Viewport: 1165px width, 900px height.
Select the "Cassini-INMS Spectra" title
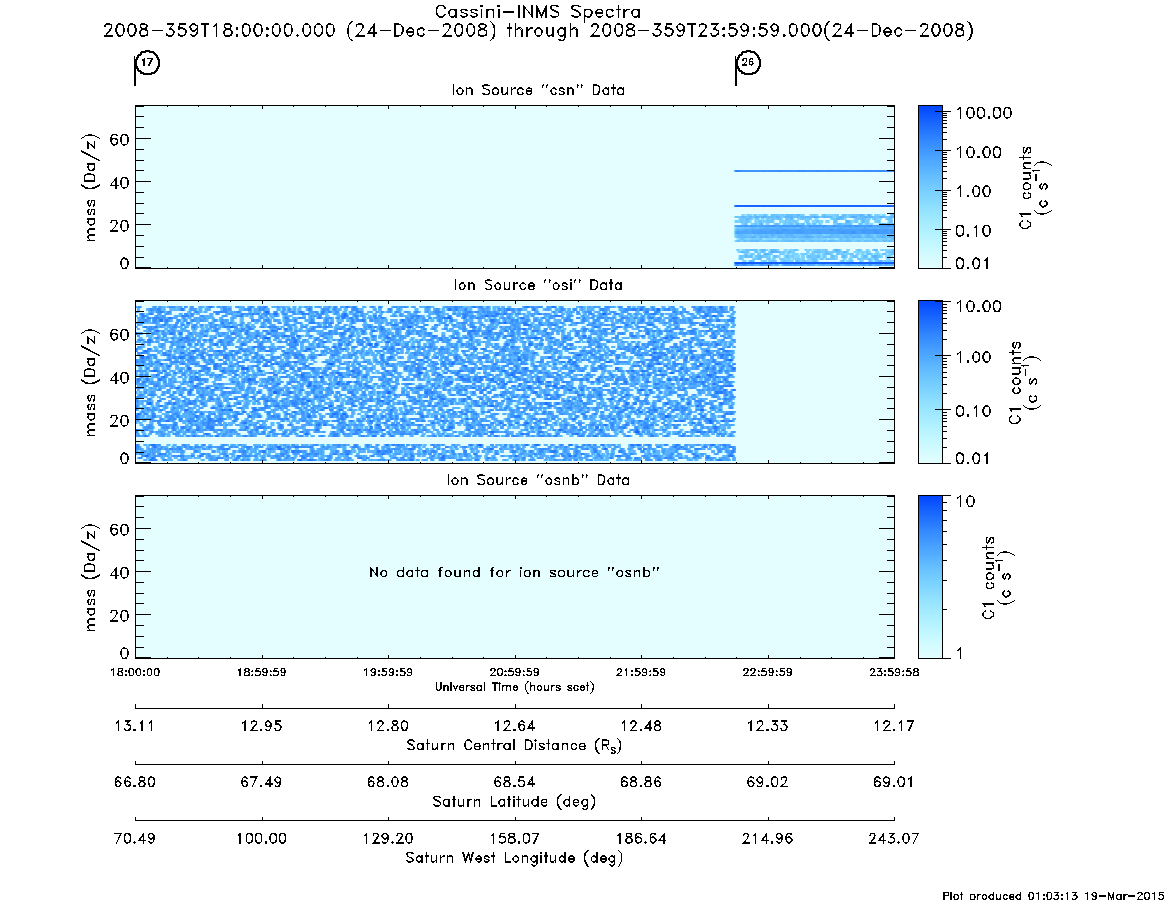point(538,12)
